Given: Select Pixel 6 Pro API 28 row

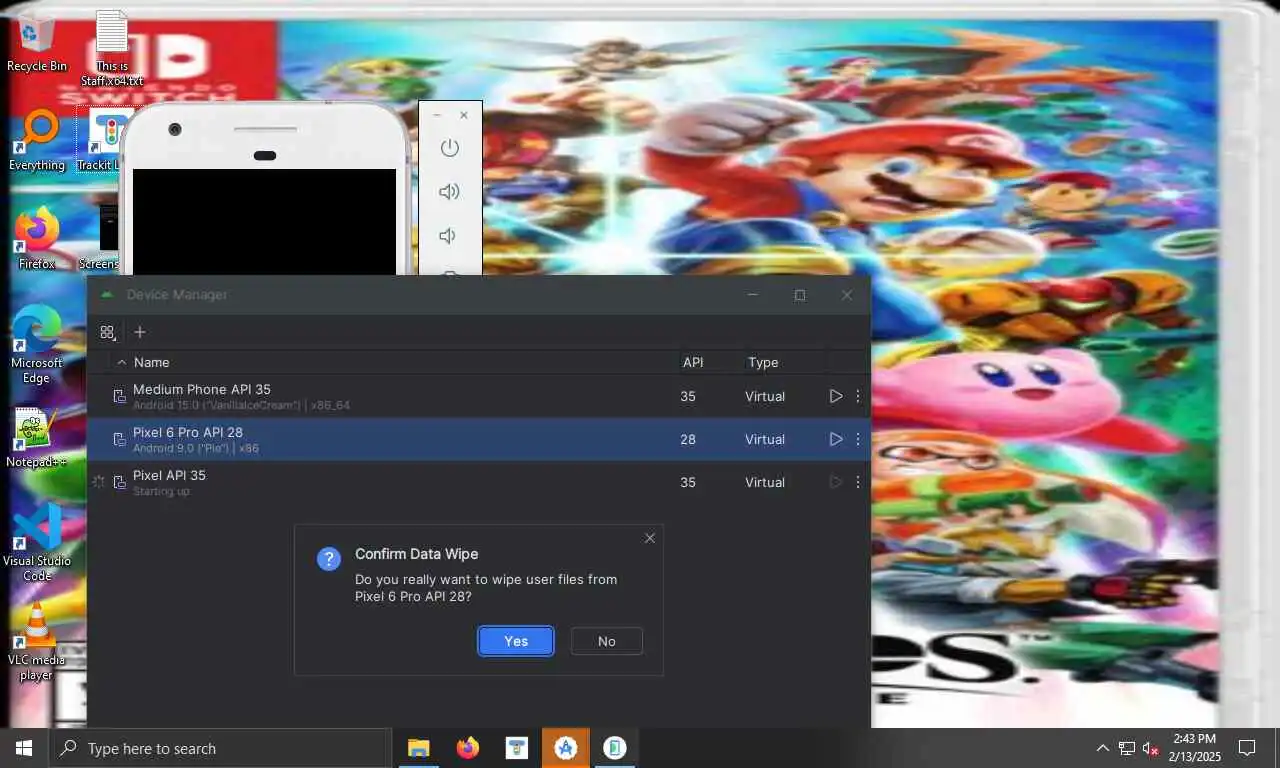Looking at the screenshot, I should tap(479, 439).
